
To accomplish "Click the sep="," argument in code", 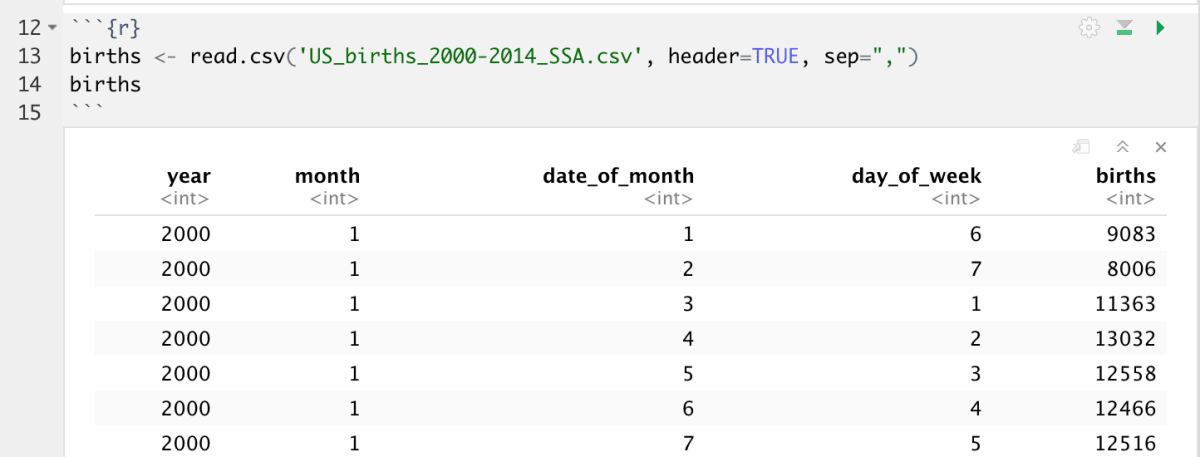I will tap(865, 56).
